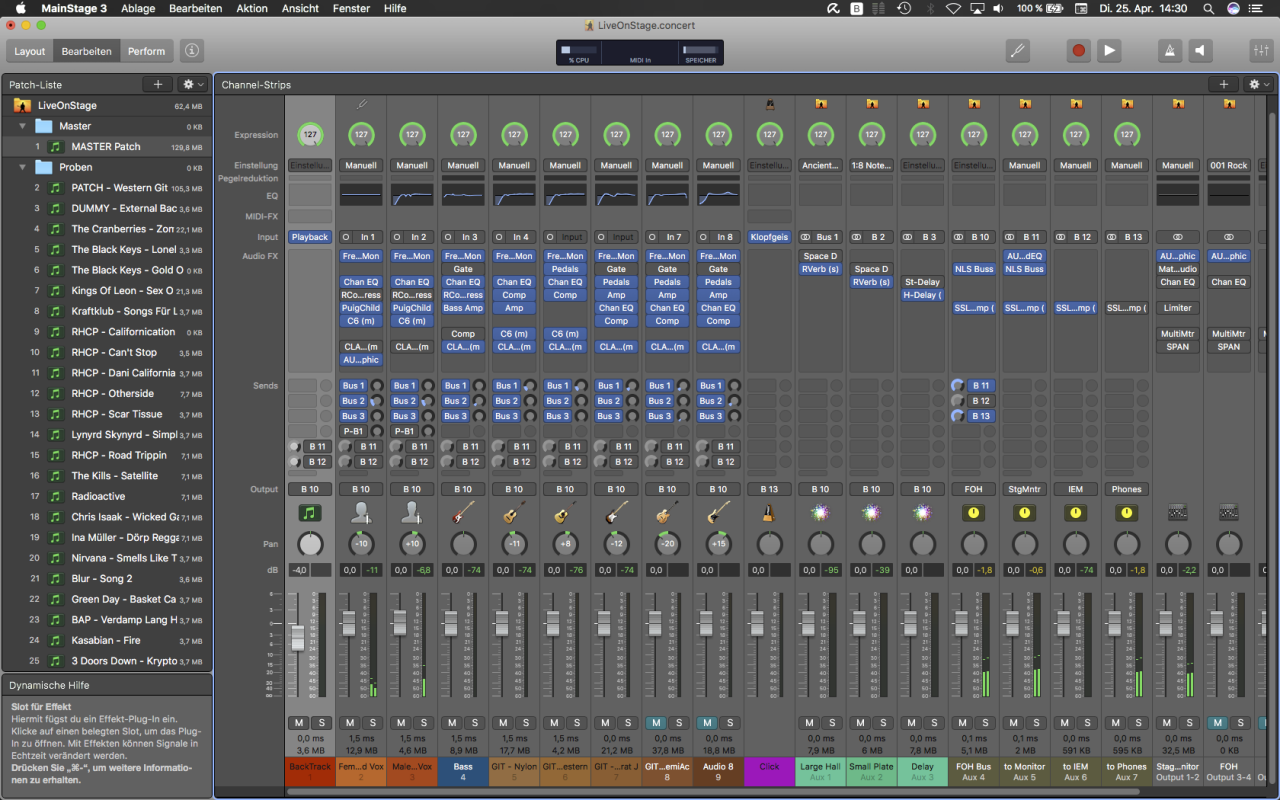This screenshot has width=1280, height=800.
Task: Click the FOH Output 3-4 strip icon
Action: 1229,513
